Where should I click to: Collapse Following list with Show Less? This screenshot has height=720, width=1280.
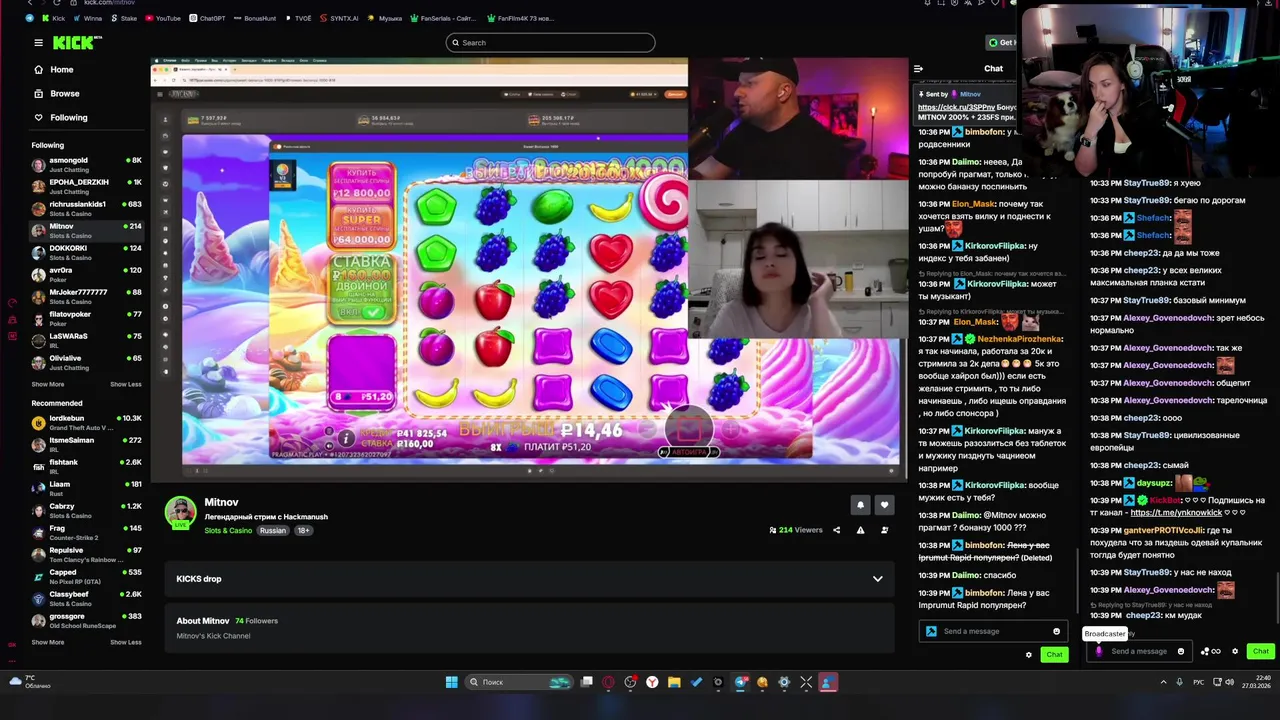[x=125, y=384]
